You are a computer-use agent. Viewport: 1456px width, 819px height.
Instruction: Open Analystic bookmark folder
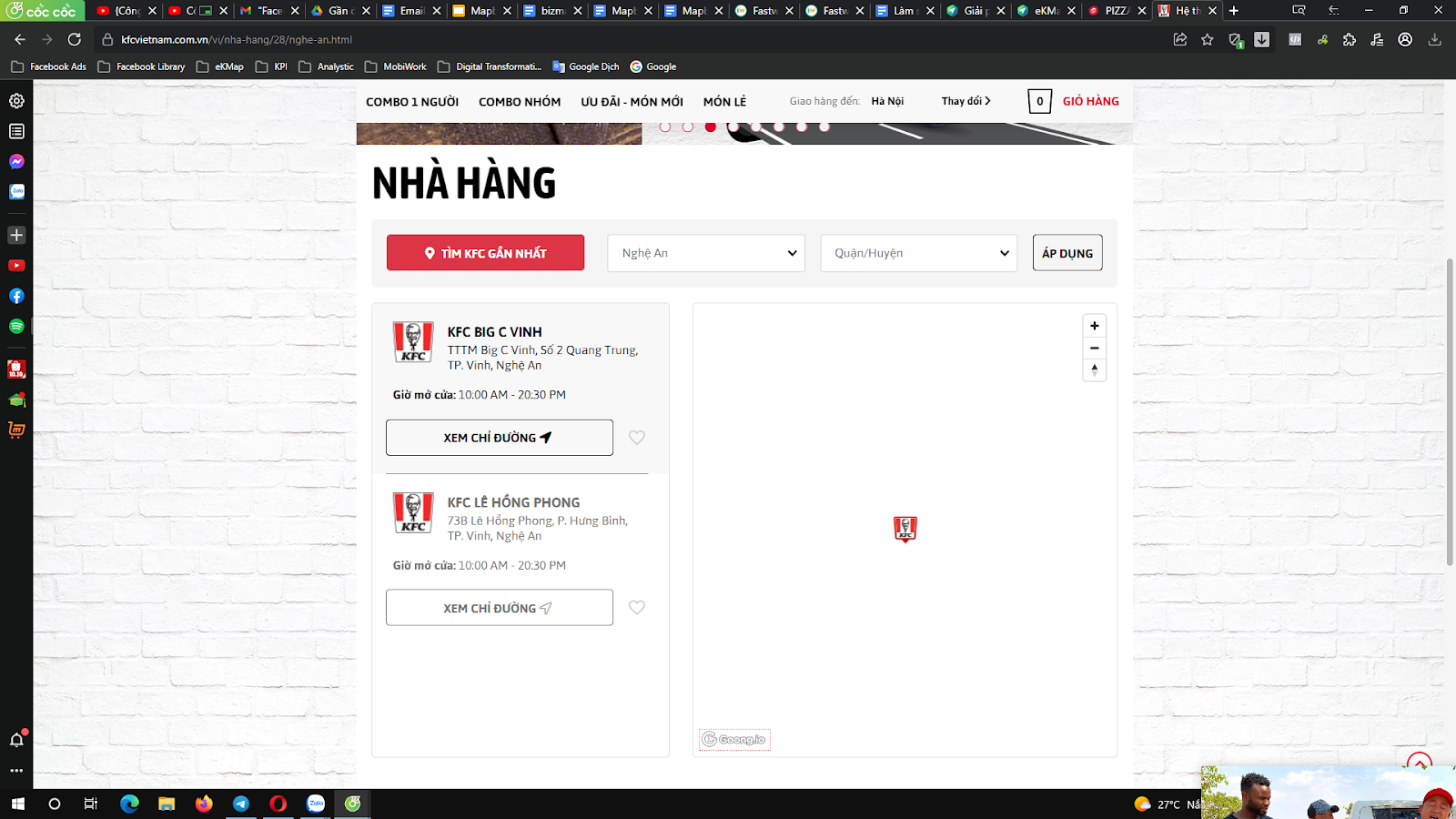[x=326, y=66]
